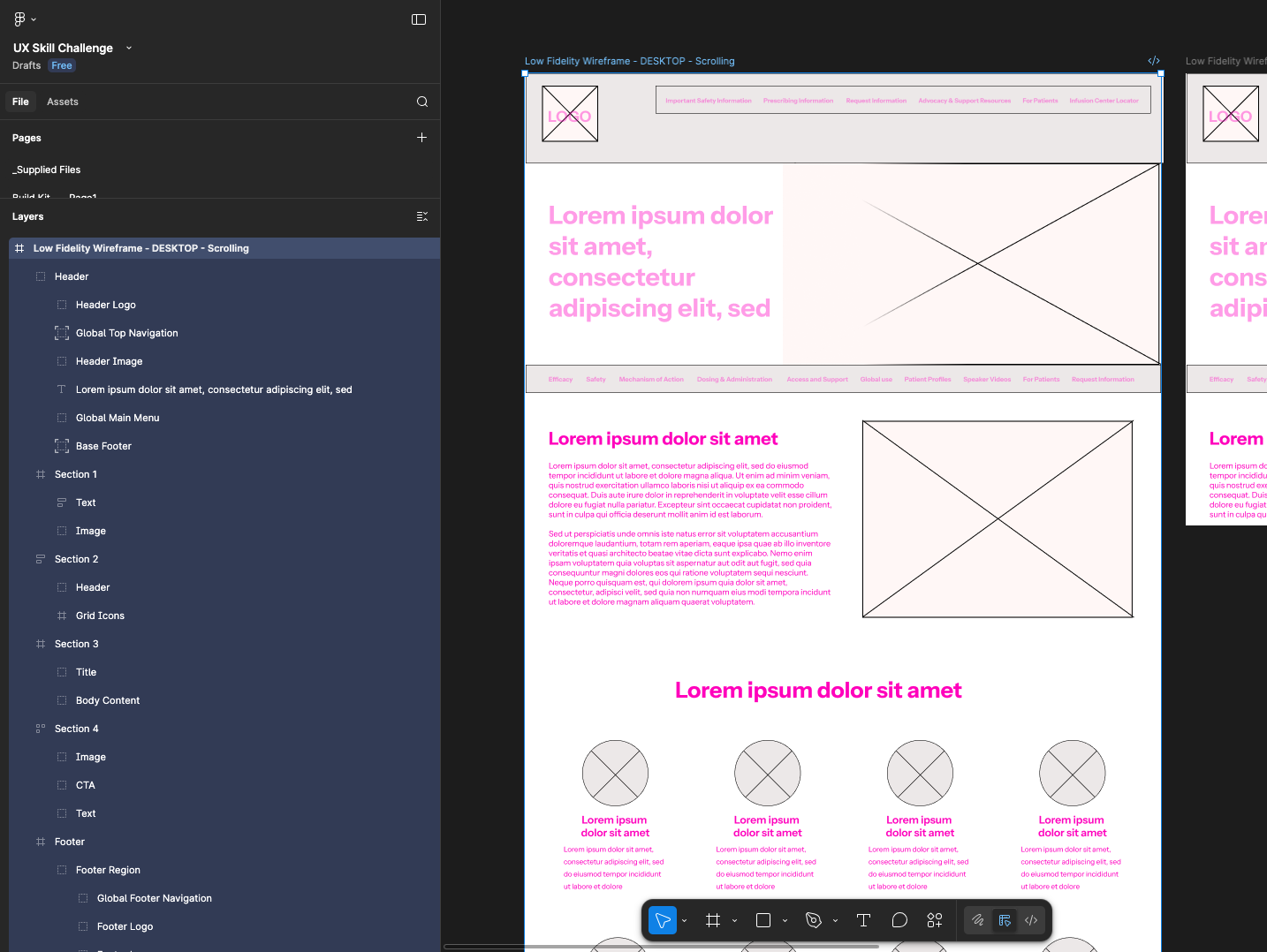Select the Section 3 layer
This screenshot has height=952, width=1267.
tap(77, 643)
